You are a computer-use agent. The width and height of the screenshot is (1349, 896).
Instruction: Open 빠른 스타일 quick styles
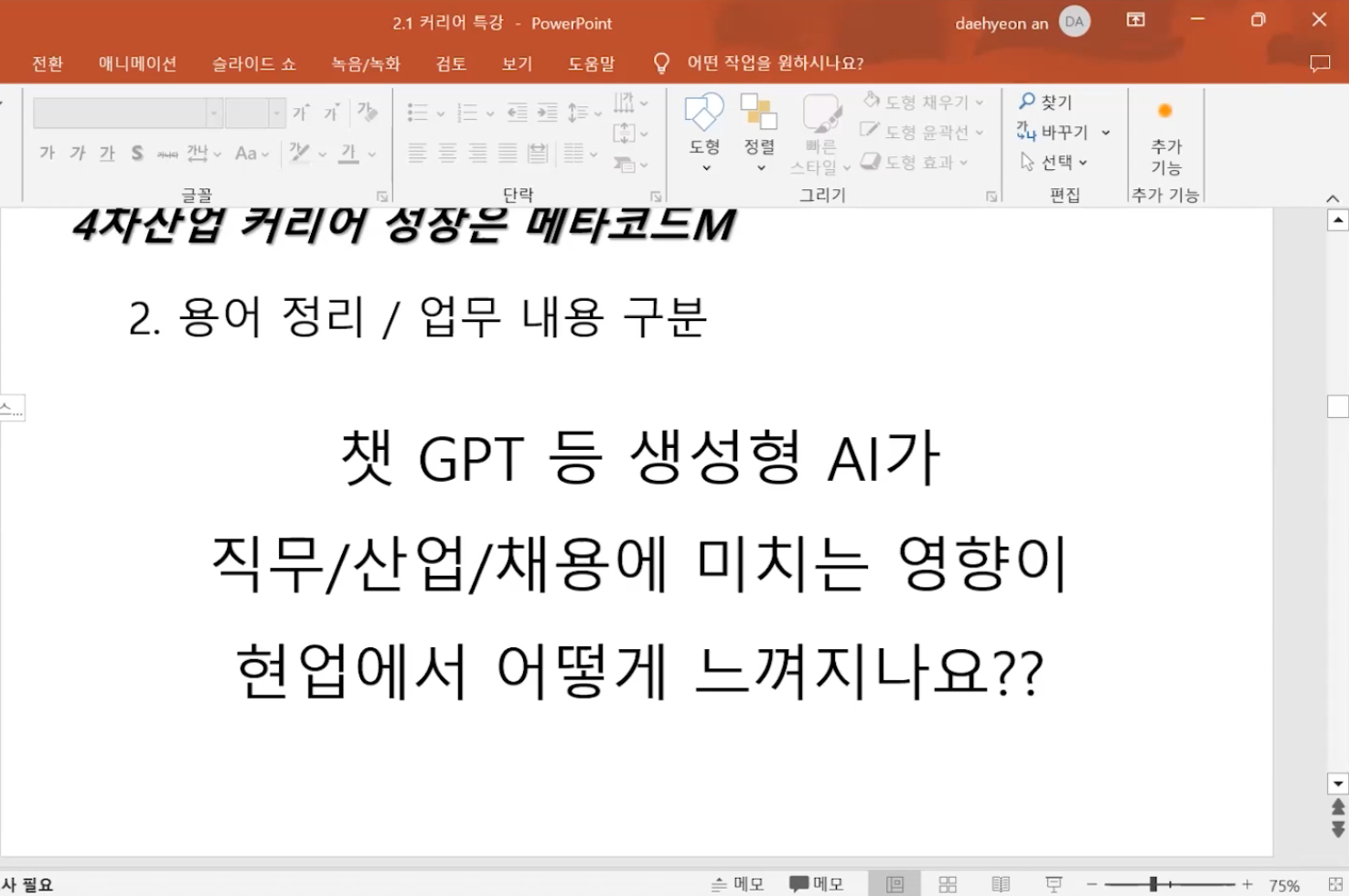pos(820,133)
